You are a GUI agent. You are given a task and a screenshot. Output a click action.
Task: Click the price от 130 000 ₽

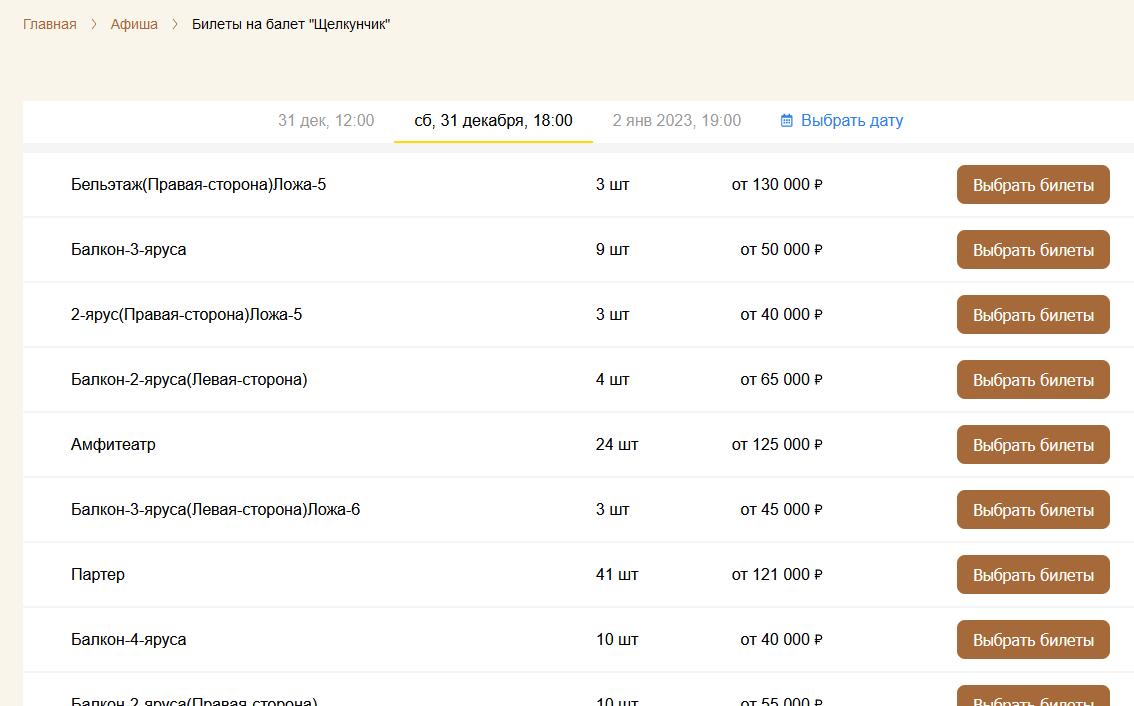pyautogui.click(x=777, y=184)
